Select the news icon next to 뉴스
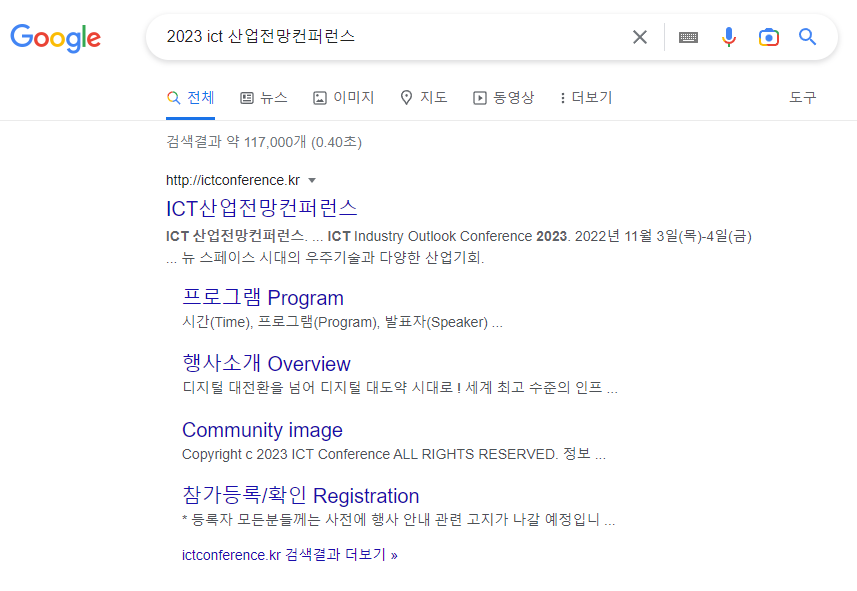Viewport: 857px width, 591px height. point(245,97)
